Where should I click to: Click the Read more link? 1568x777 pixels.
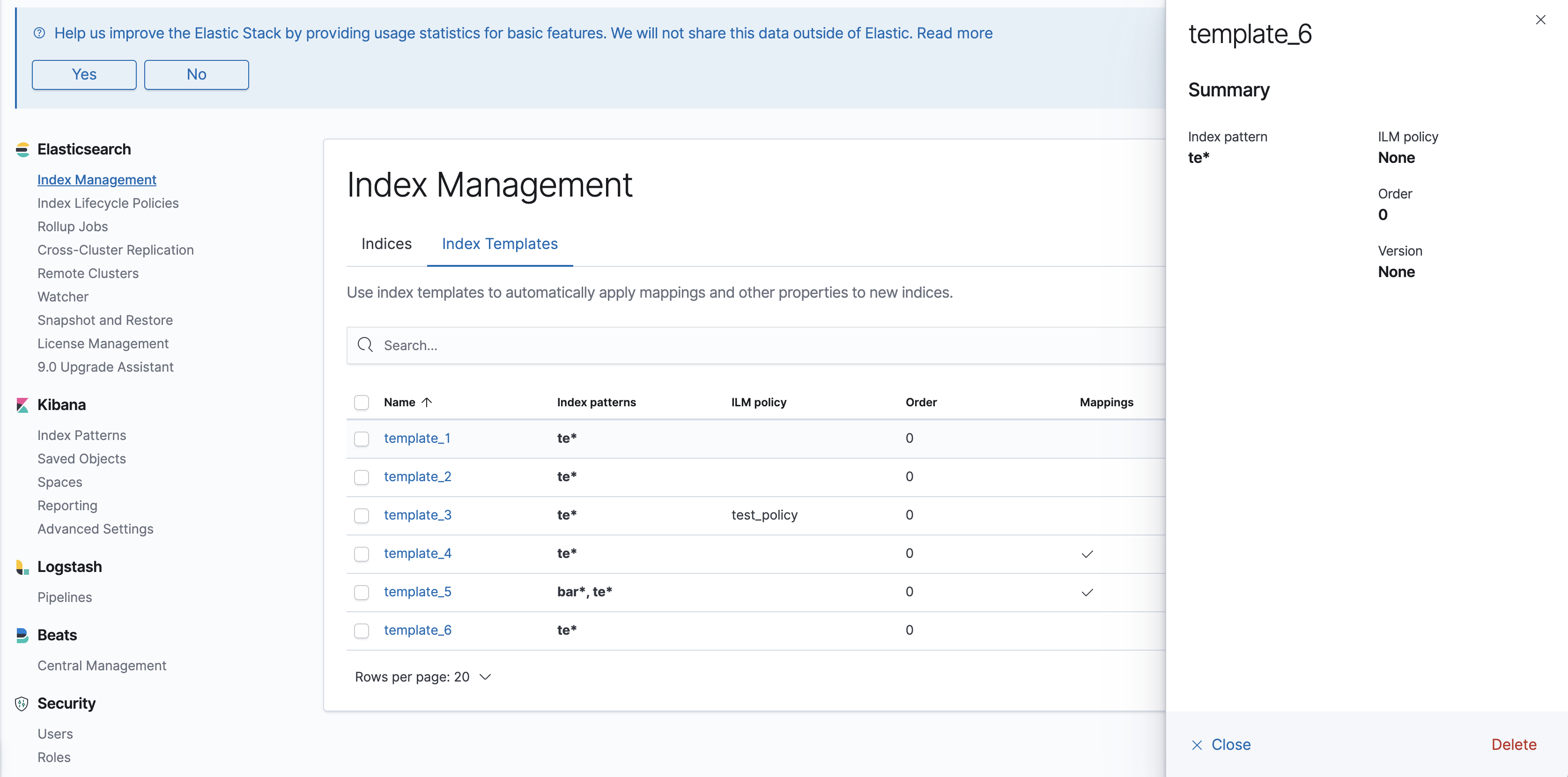tap(954, 33)
